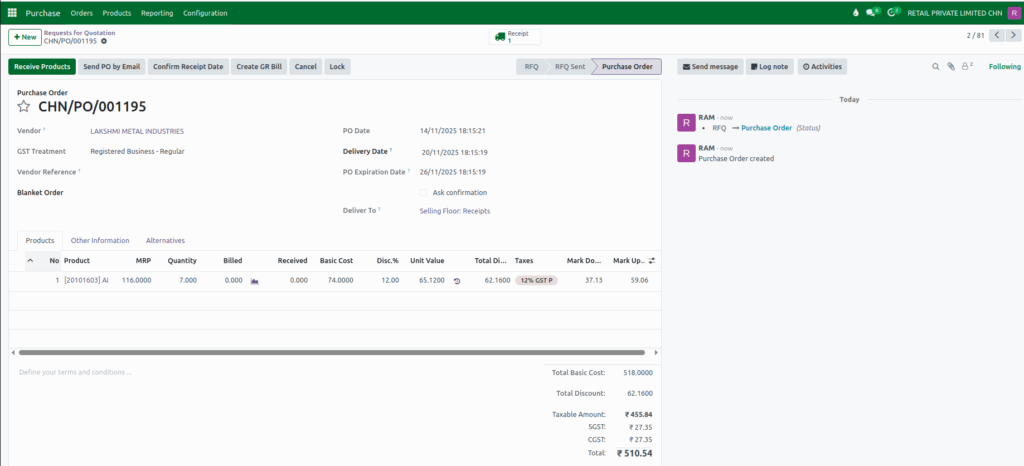Open company switcher RETAIL PRIVATE LIMITED CHN

point(954,13)
